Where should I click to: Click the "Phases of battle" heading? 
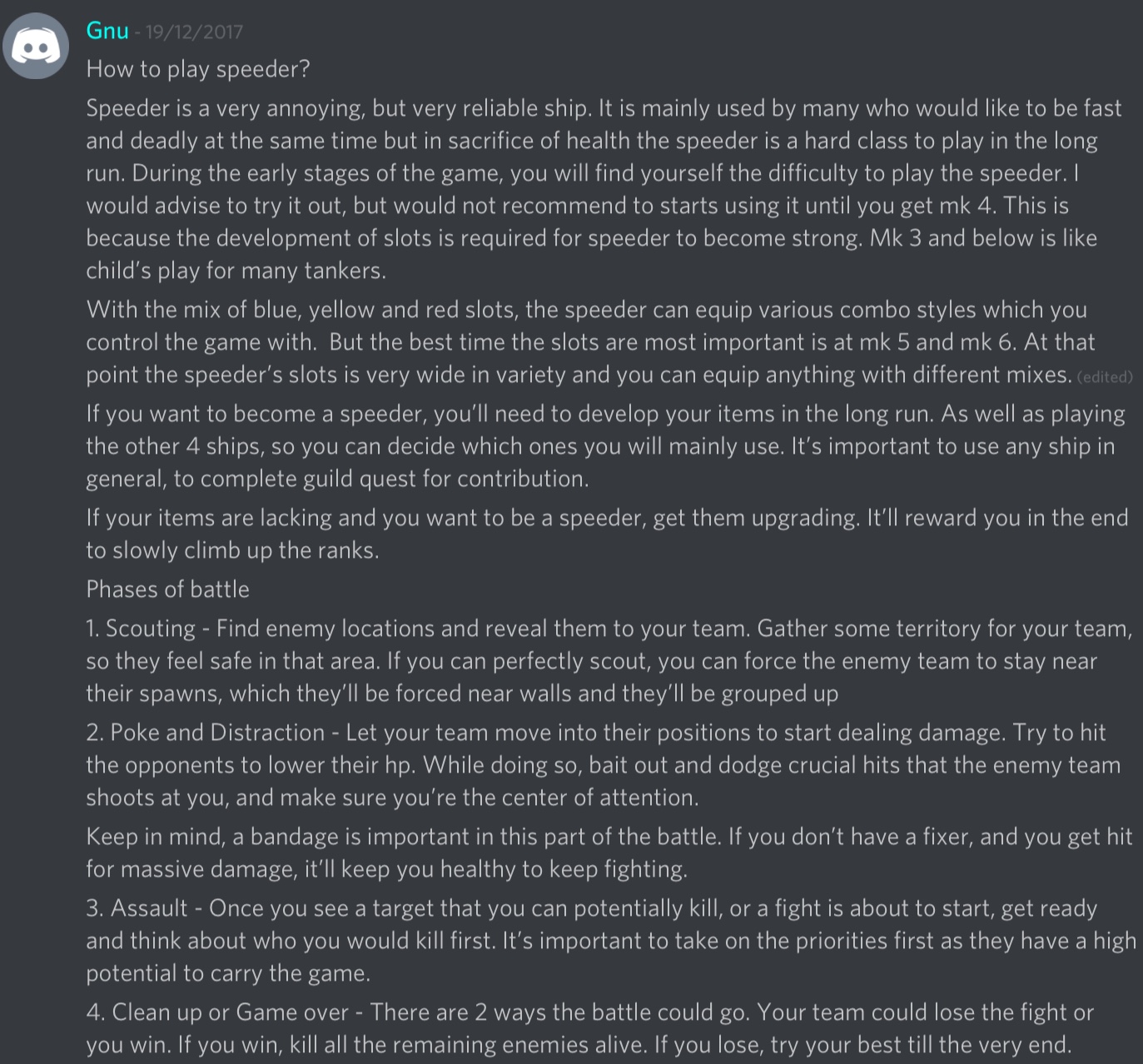(167, 589)
